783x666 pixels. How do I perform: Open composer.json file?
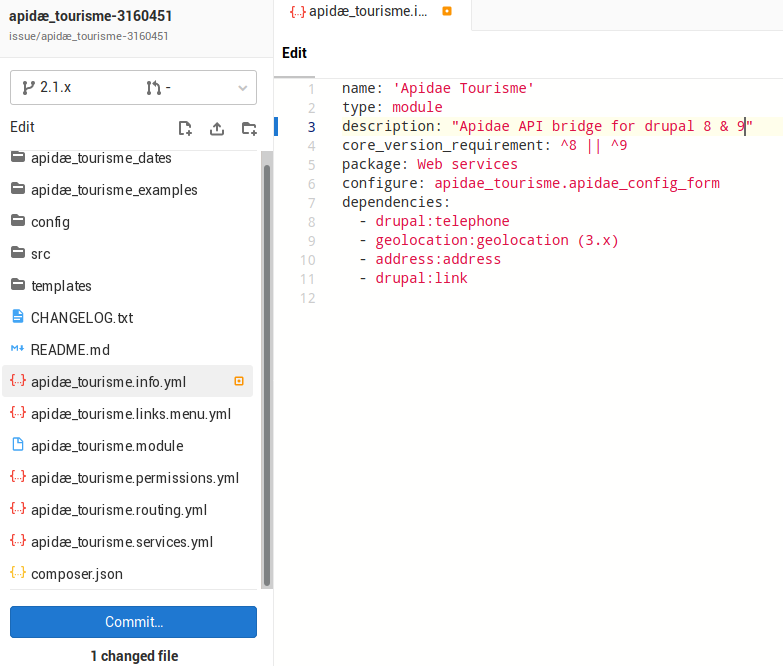(x=77, y=574)
